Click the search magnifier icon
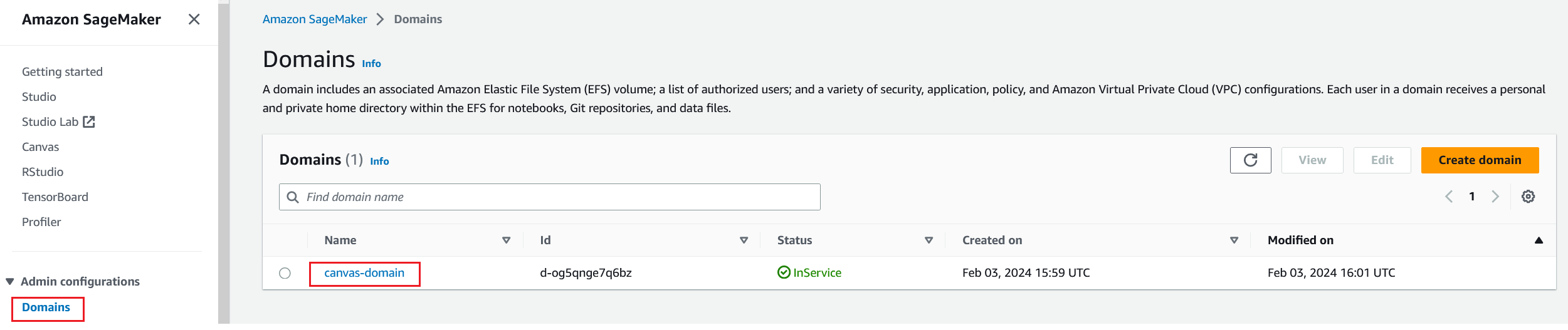The height and width of the screenshot is (330, 1568). coord(293,197)
